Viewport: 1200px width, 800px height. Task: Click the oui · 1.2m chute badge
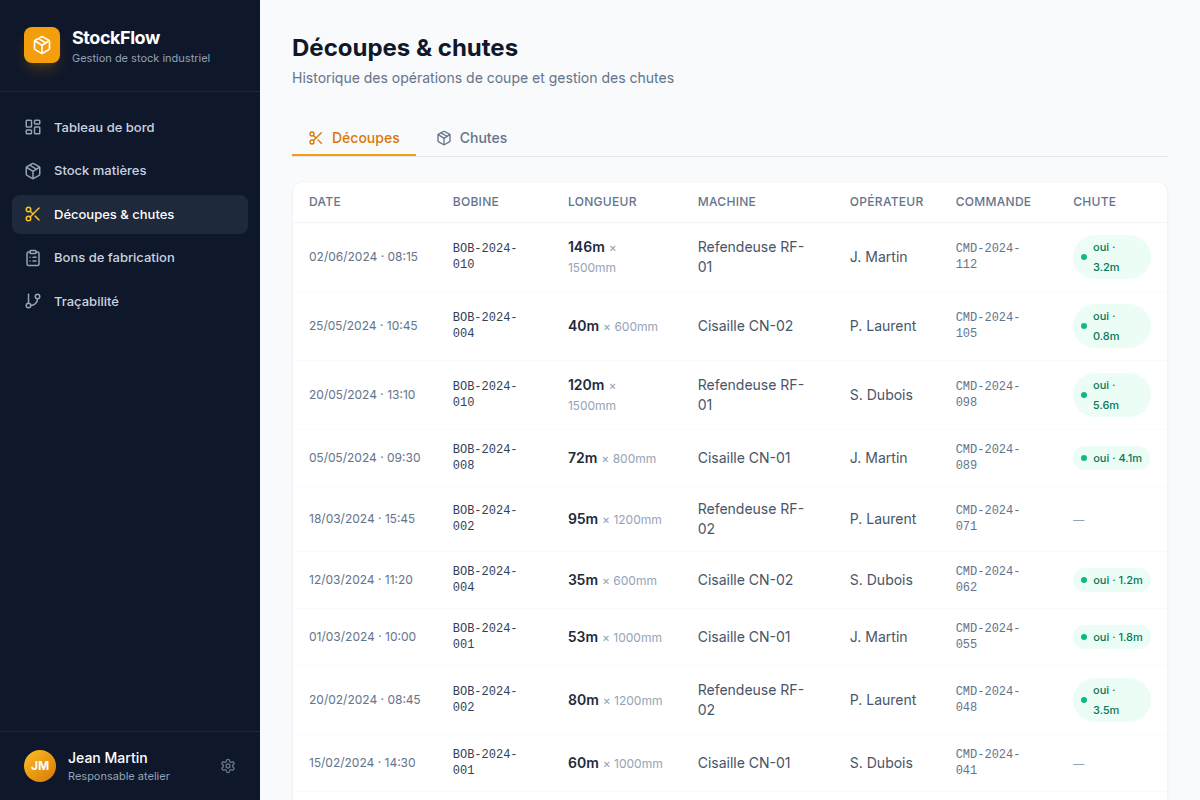click(x=1112, y=580)
